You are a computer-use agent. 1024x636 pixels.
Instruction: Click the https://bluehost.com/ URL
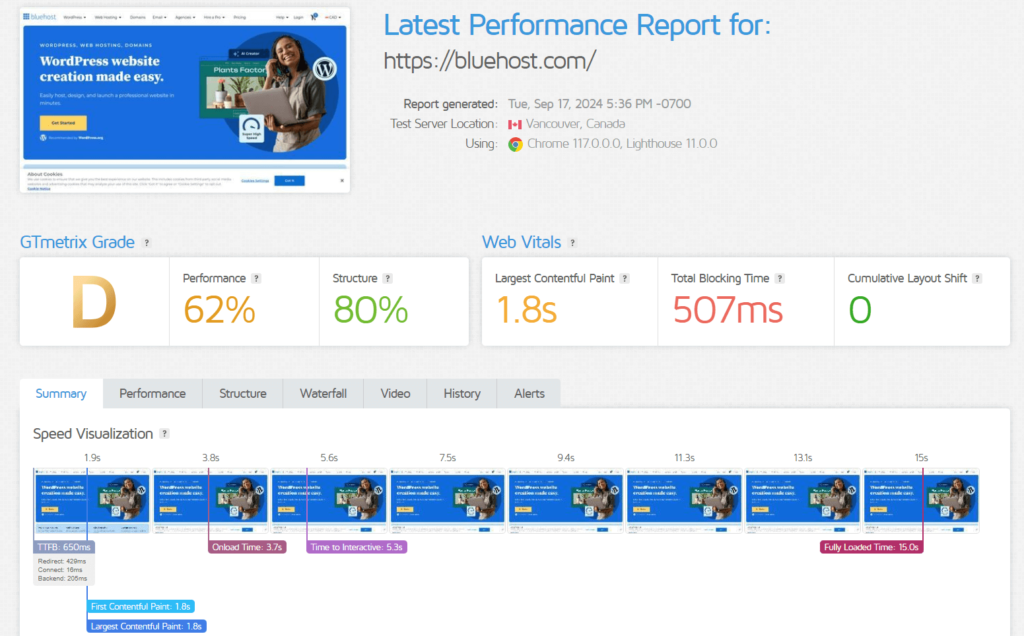click(490, 61)
